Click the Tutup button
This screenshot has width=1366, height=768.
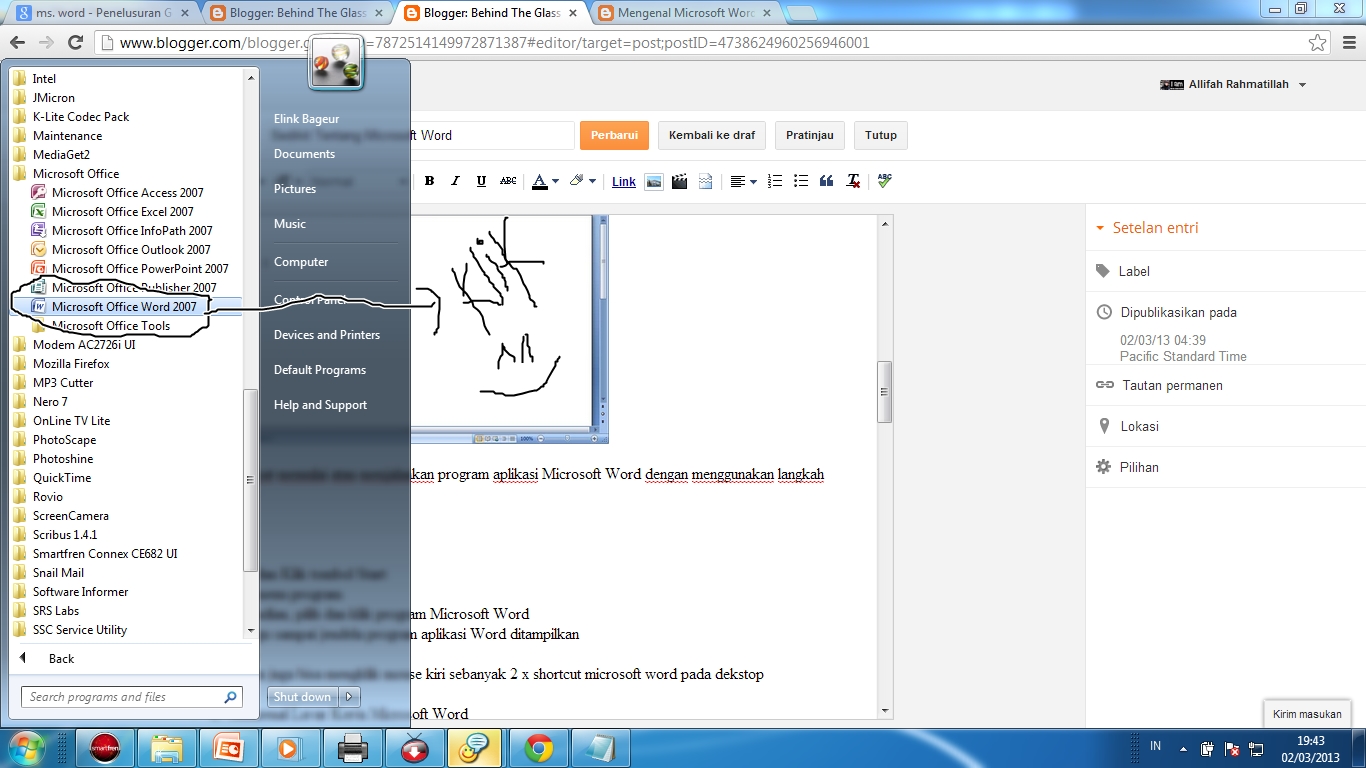(x=881, y=135)
